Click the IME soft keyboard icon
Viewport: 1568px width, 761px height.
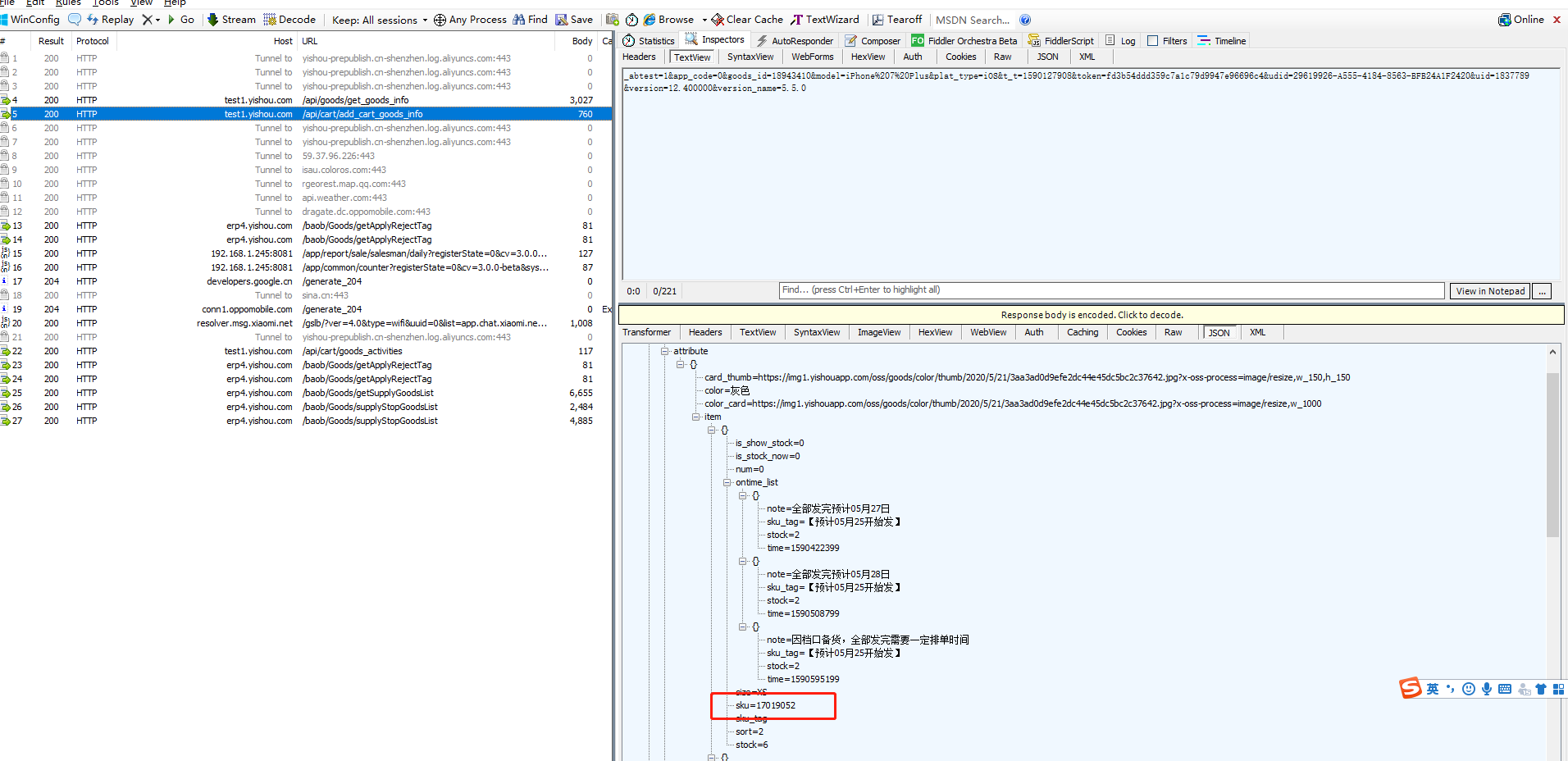pyautogui.click(x=1505, y=689)
